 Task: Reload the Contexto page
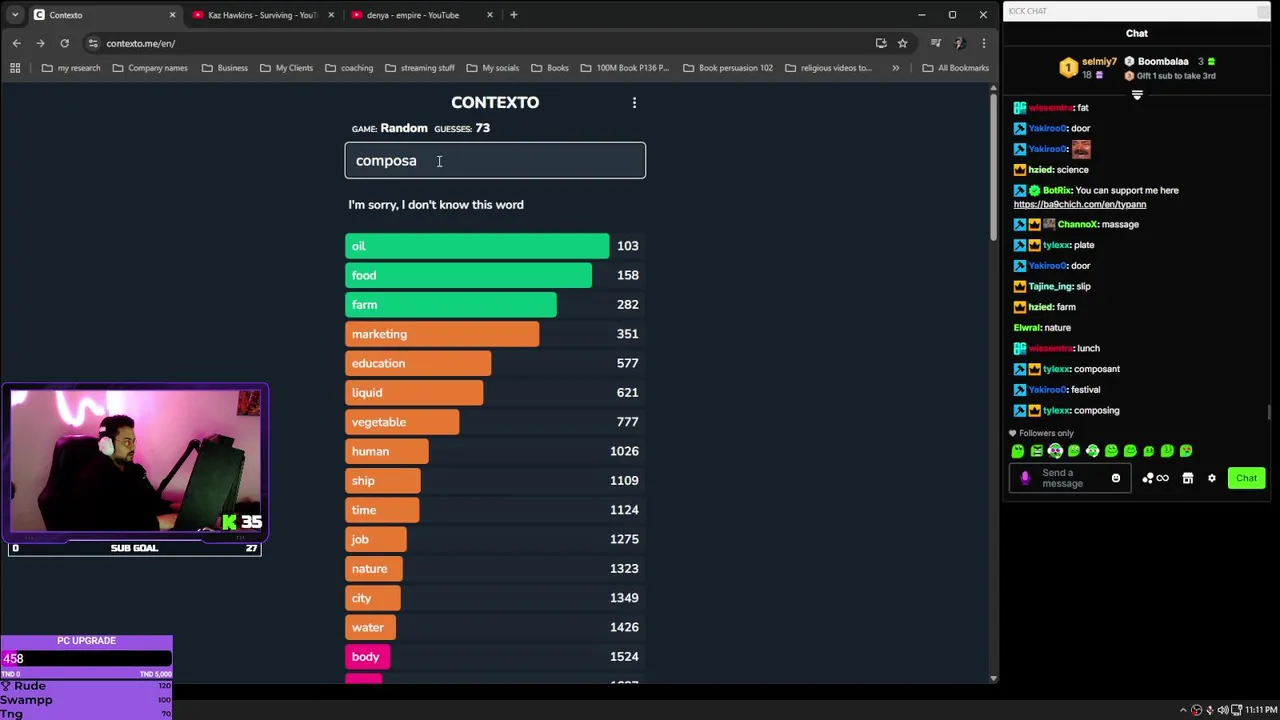(x=64, y=43)
